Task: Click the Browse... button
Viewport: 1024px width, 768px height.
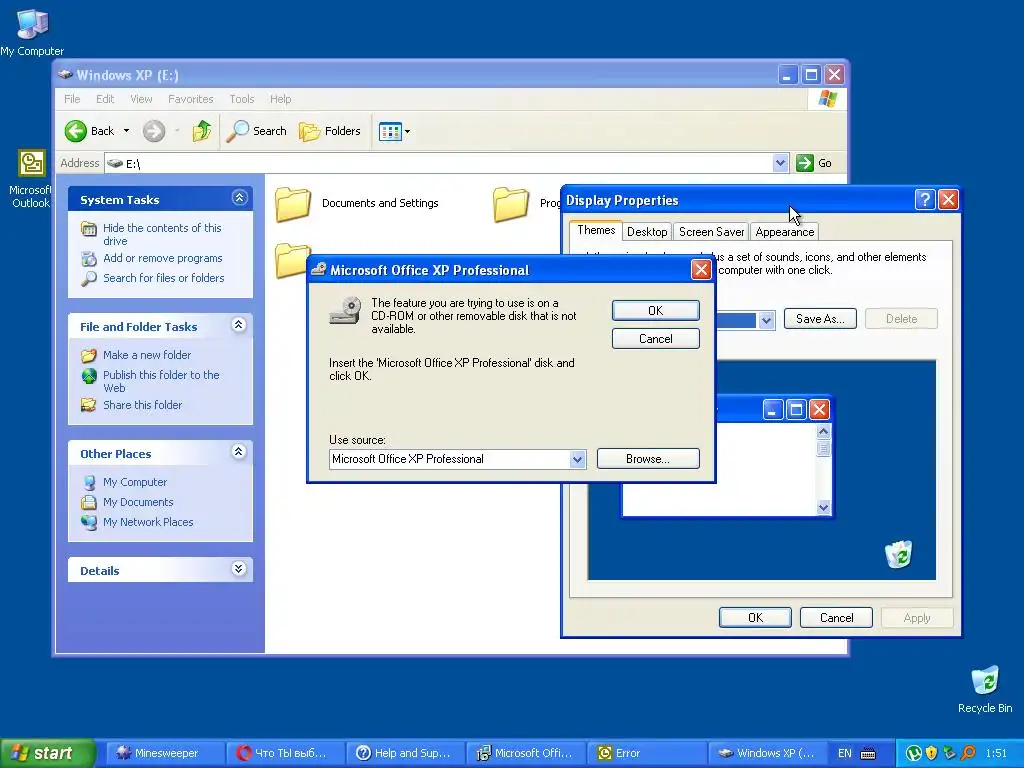Action: point(648,459)
